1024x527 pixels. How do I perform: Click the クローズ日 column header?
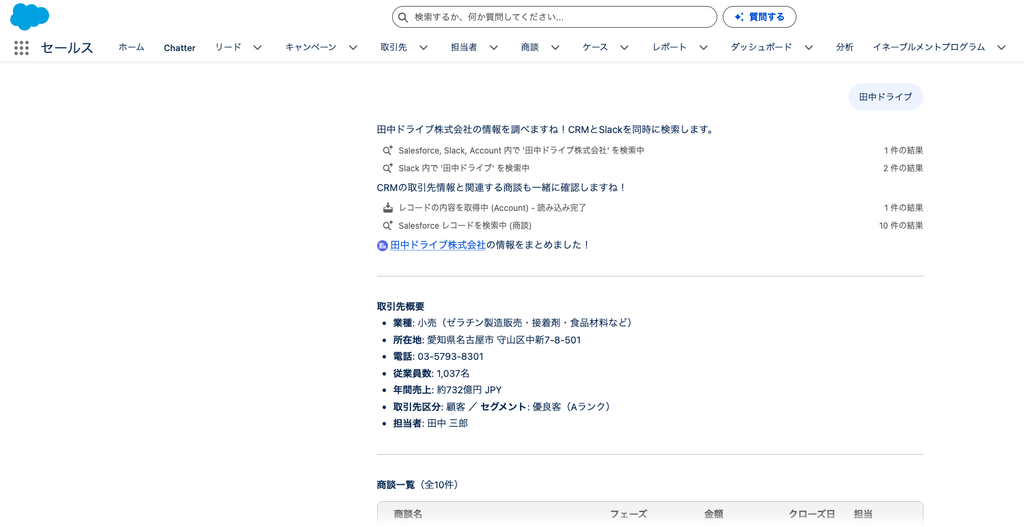[812, 515]
